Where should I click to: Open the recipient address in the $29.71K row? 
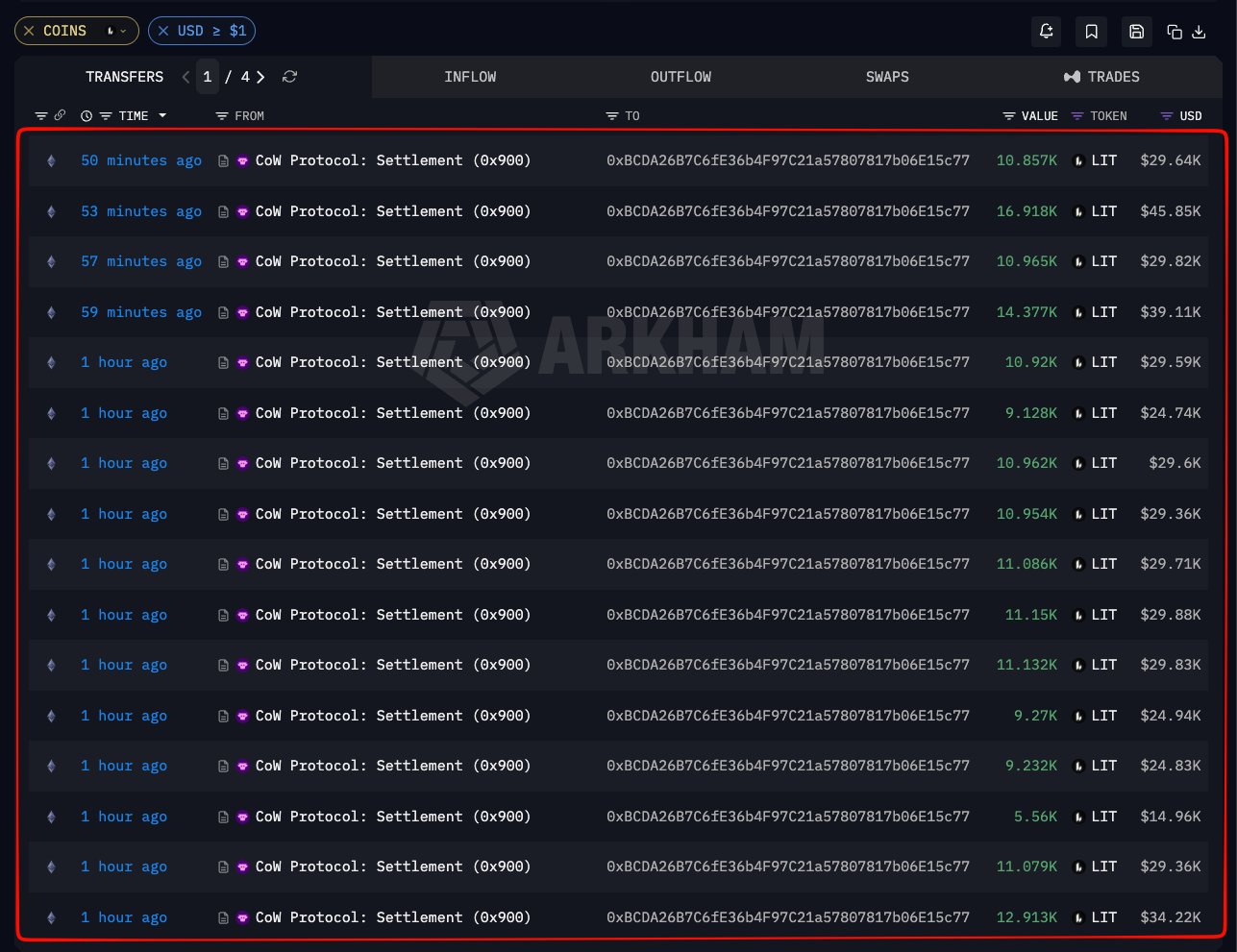pos(788,564)
